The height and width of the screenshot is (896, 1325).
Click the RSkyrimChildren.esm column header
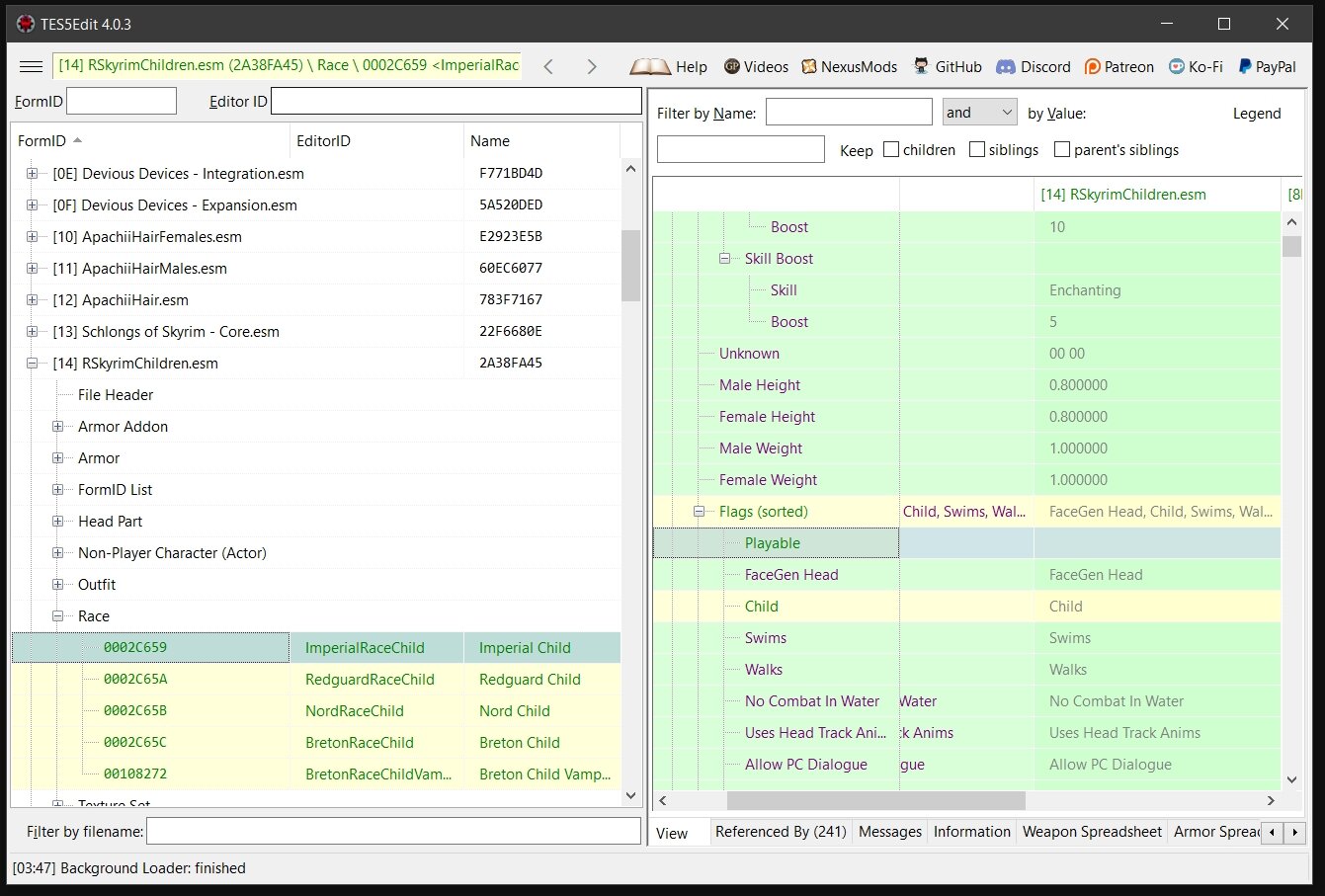[x=1156, y=195]
